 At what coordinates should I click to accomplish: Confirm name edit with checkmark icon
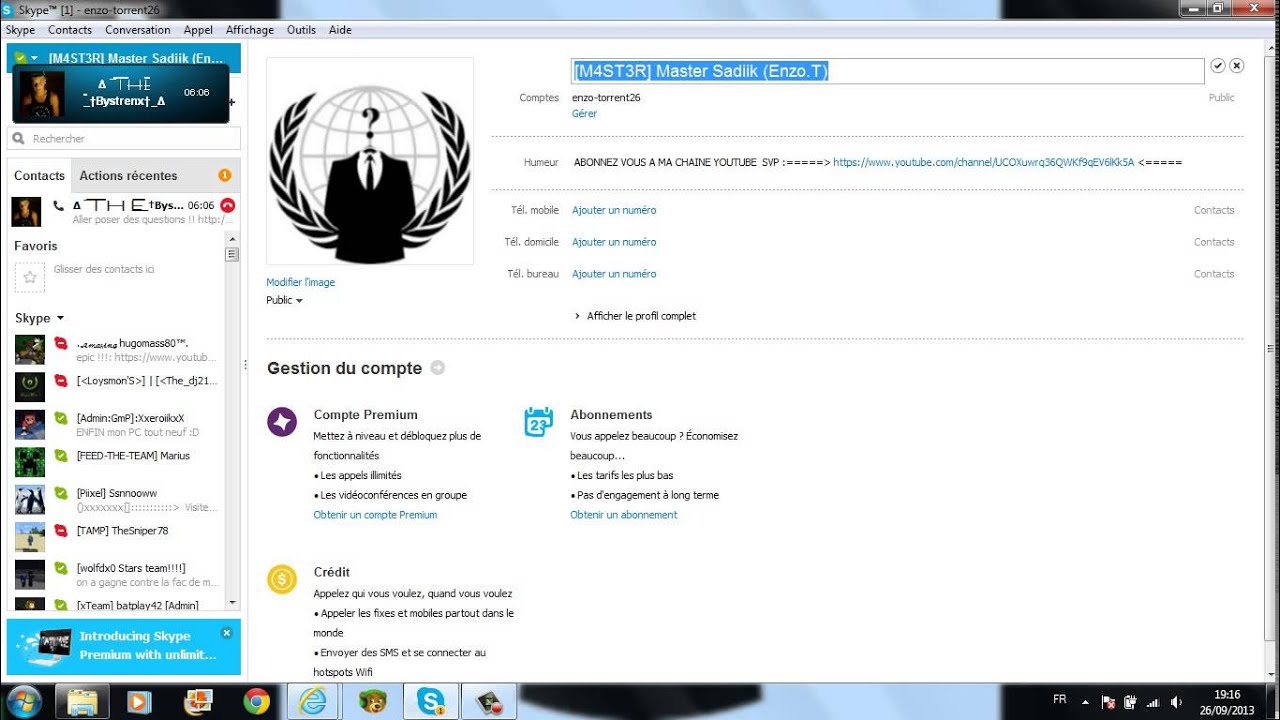1218,65
